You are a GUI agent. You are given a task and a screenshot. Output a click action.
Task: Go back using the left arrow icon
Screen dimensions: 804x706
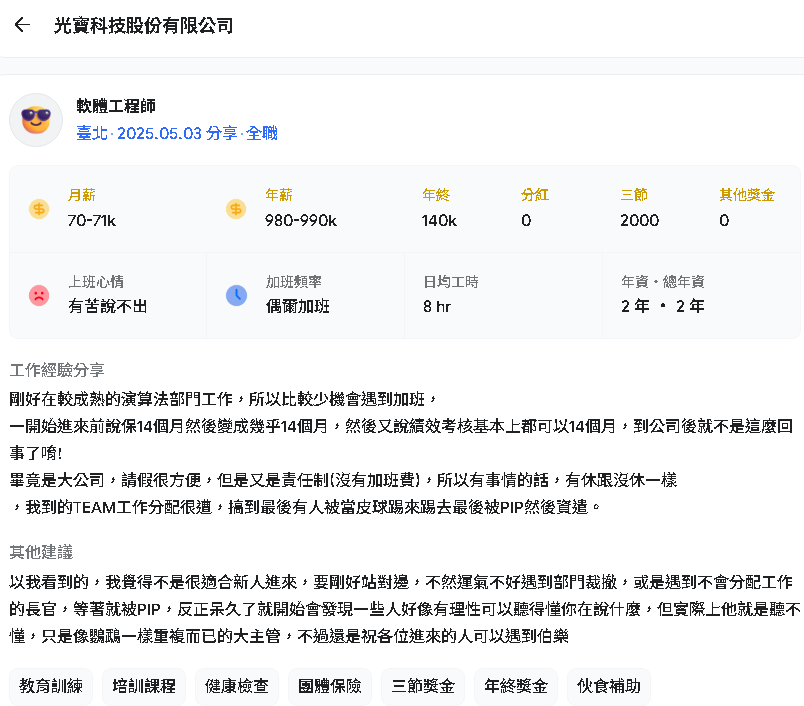tap(22, 25)
